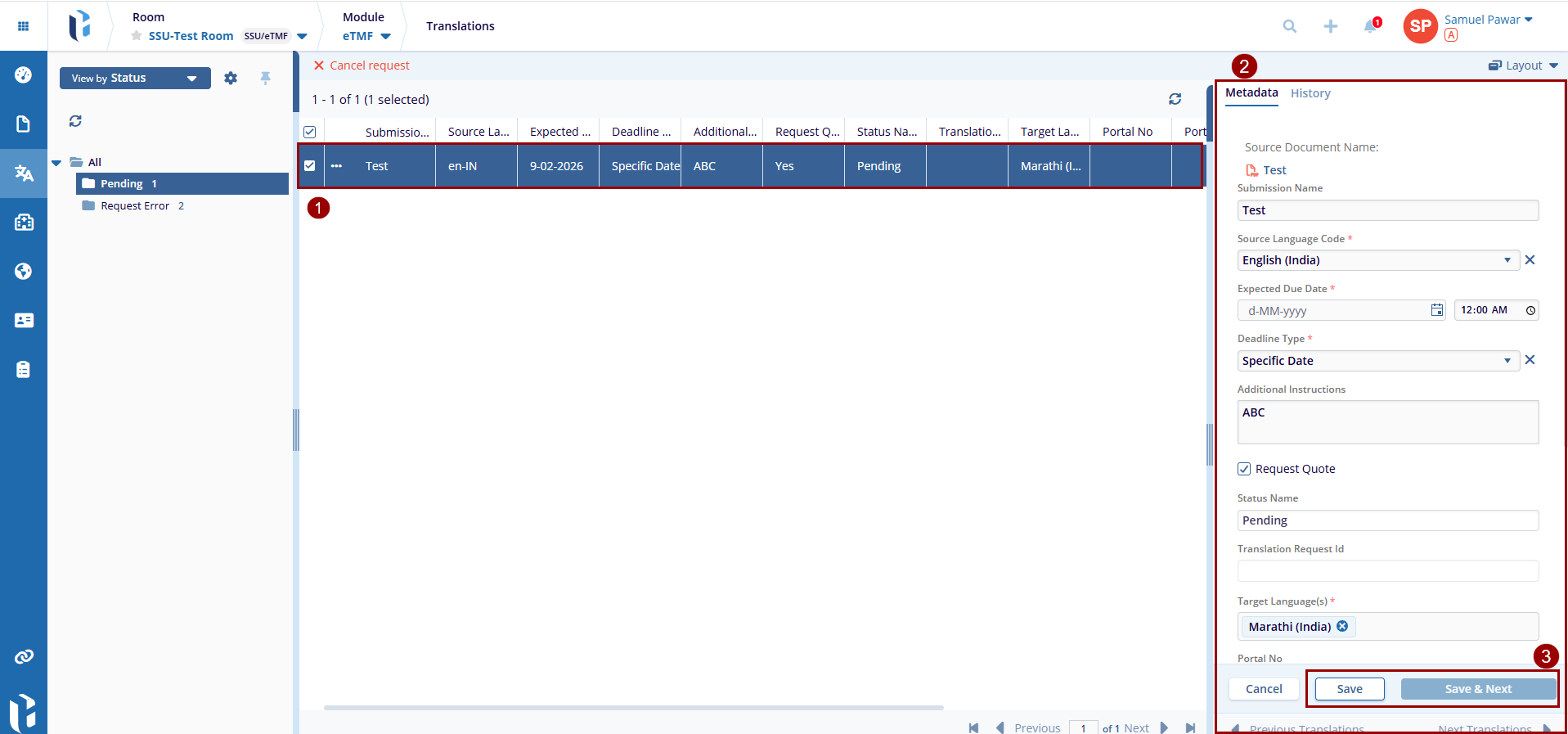This screenshot has height=734, width=1568.
Task: Switch to the History tab
Action: click(x=1310, y=93)
